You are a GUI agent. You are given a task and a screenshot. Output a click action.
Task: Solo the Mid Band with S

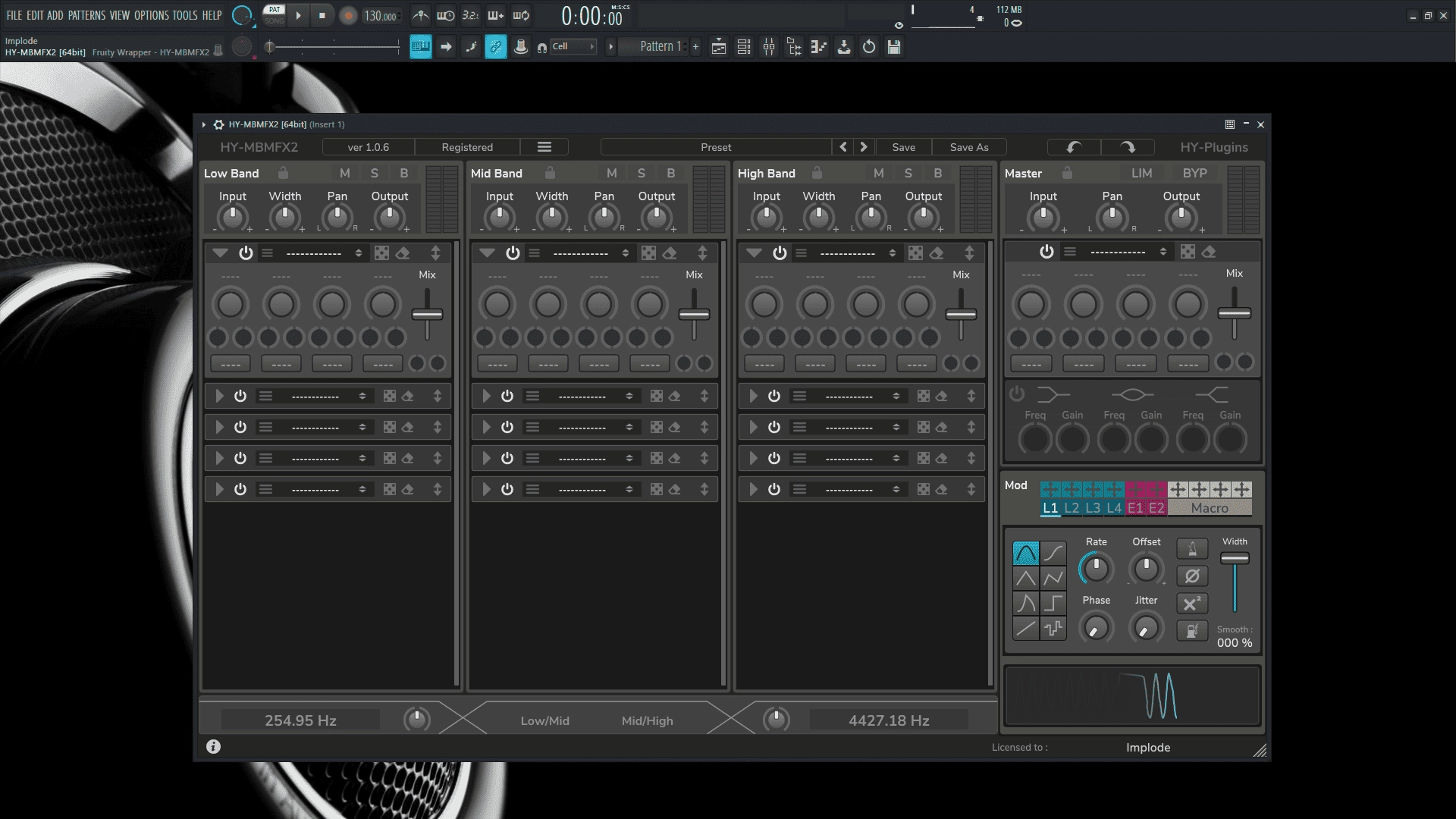[x=642, y=173]
